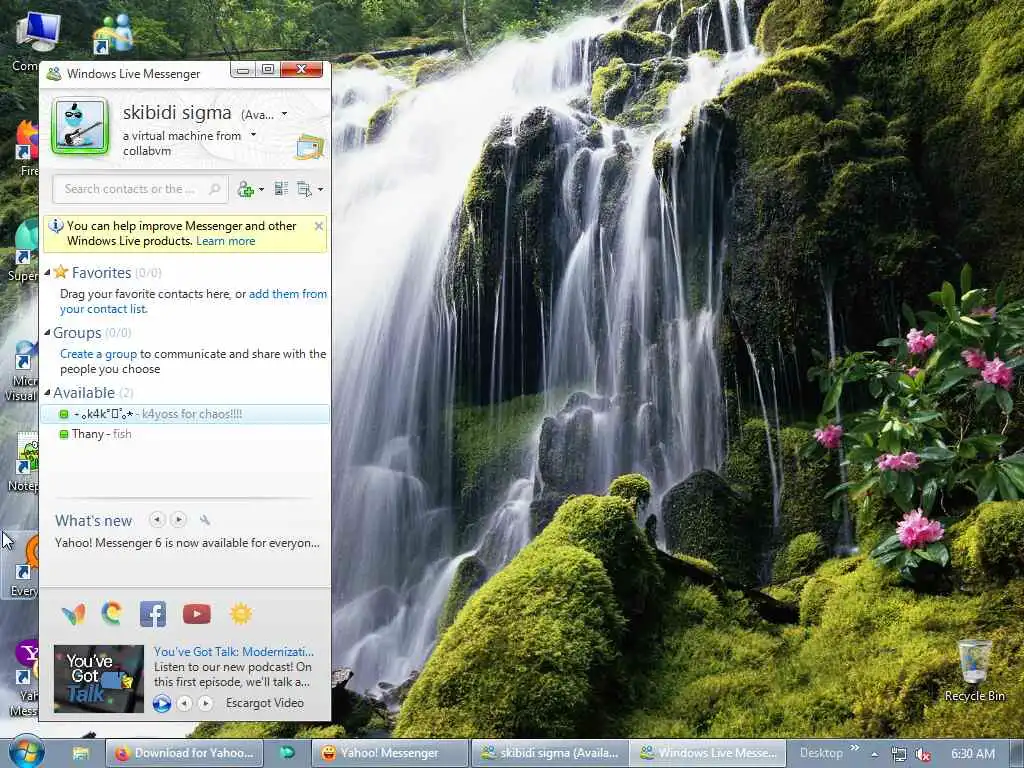Open What's new settings wrench
The width and height of the screenshot is (1024, 768).
pos(204,520)
